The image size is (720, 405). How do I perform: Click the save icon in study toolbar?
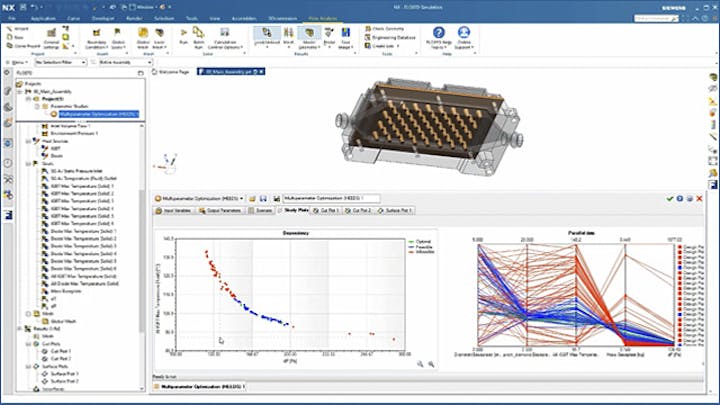pyautogui.click(x=264, y=198)
